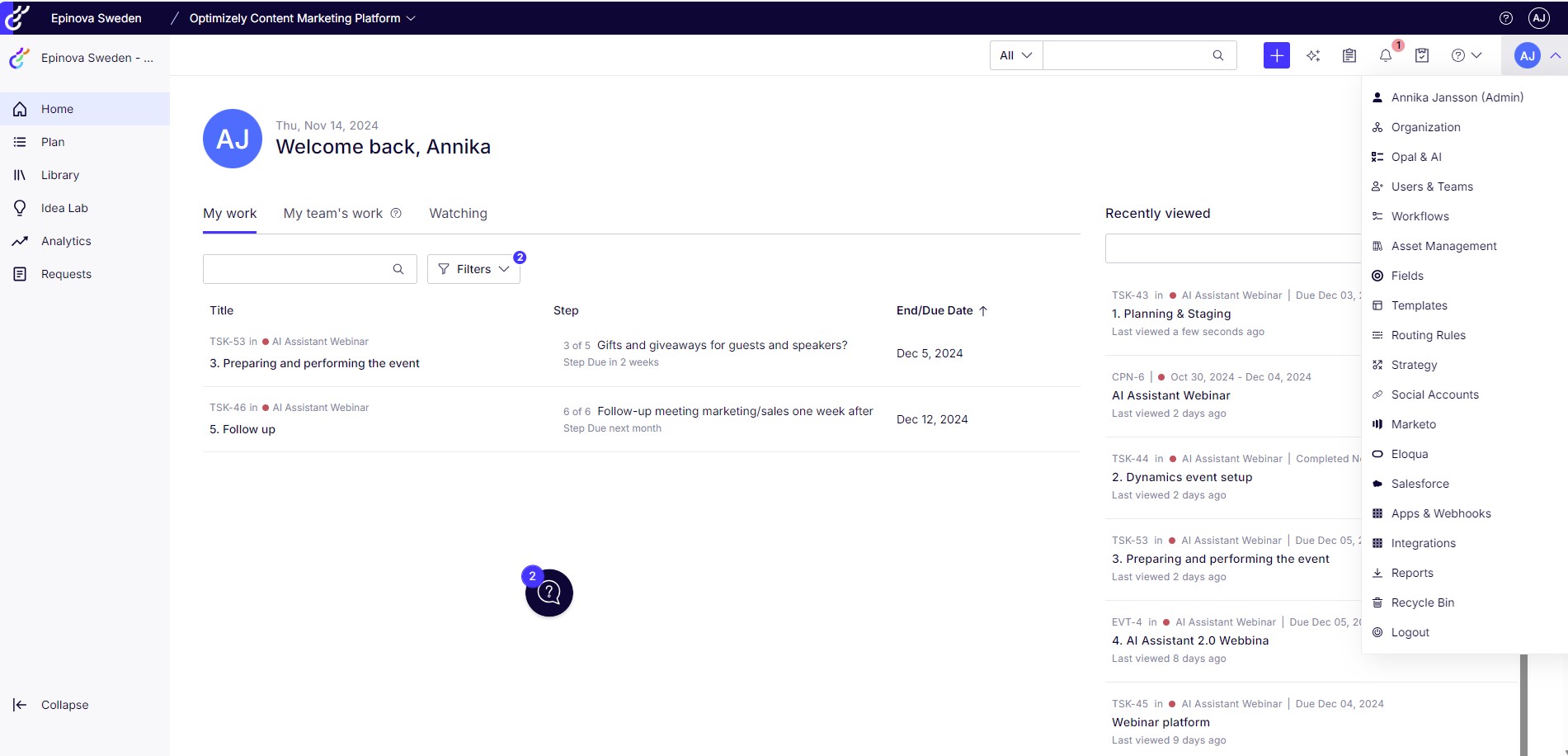Click the Idea Lab lightbulb icon

(20, 208)
